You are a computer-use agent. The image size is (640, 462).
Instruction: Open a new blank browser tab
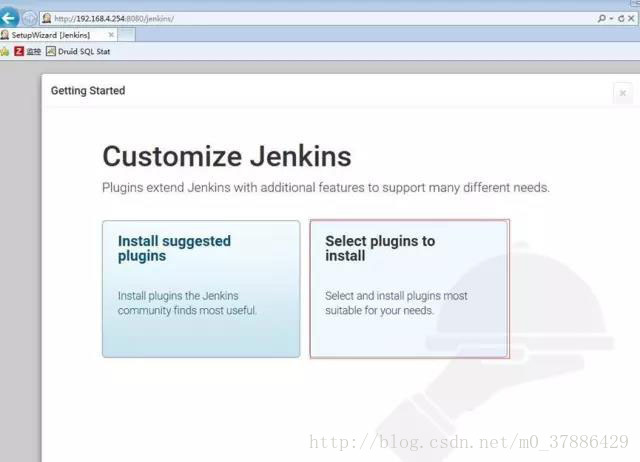coord(127,35)
